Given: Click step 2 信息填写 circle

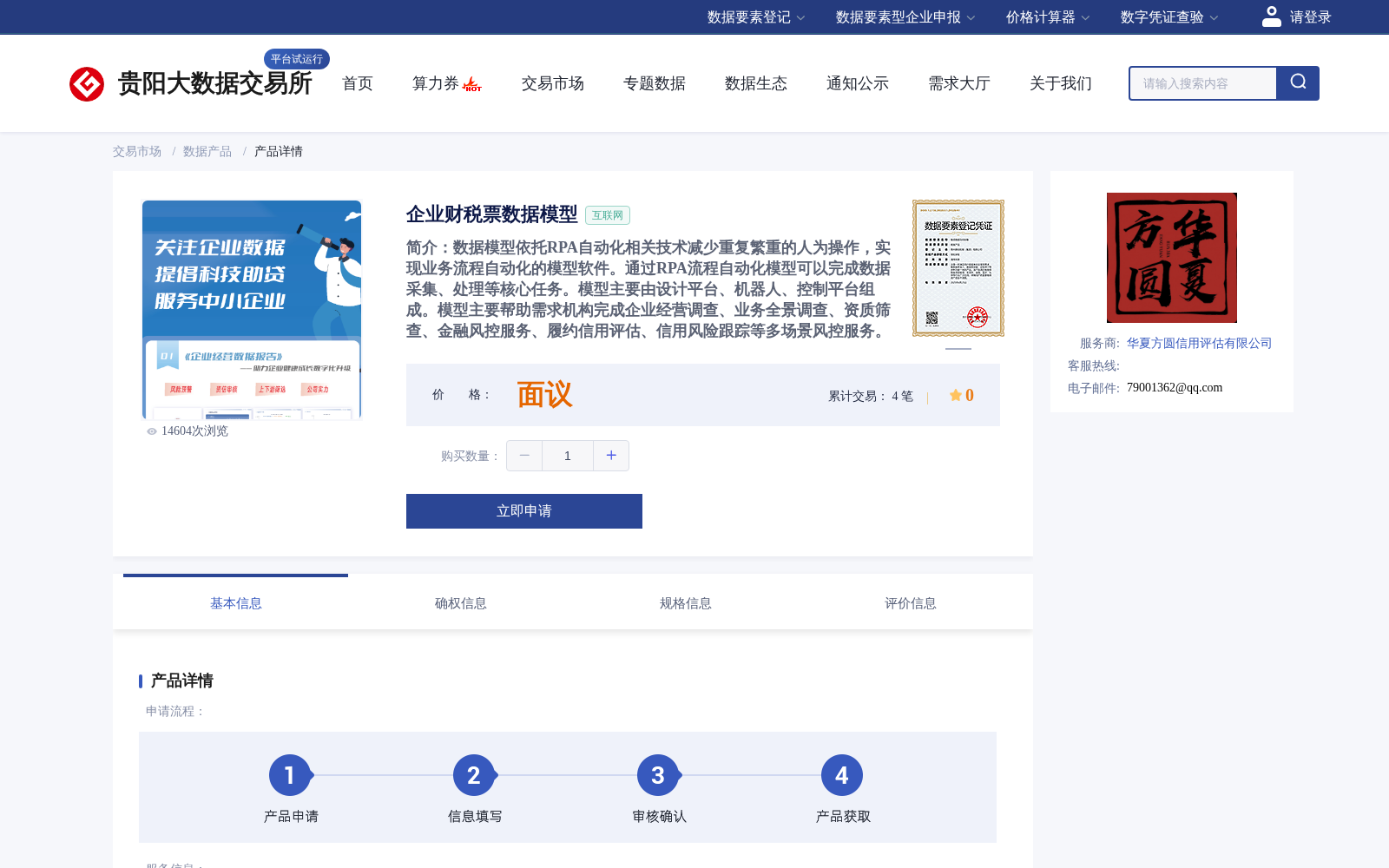Looking at the screenshot, I should click(474, 775).
